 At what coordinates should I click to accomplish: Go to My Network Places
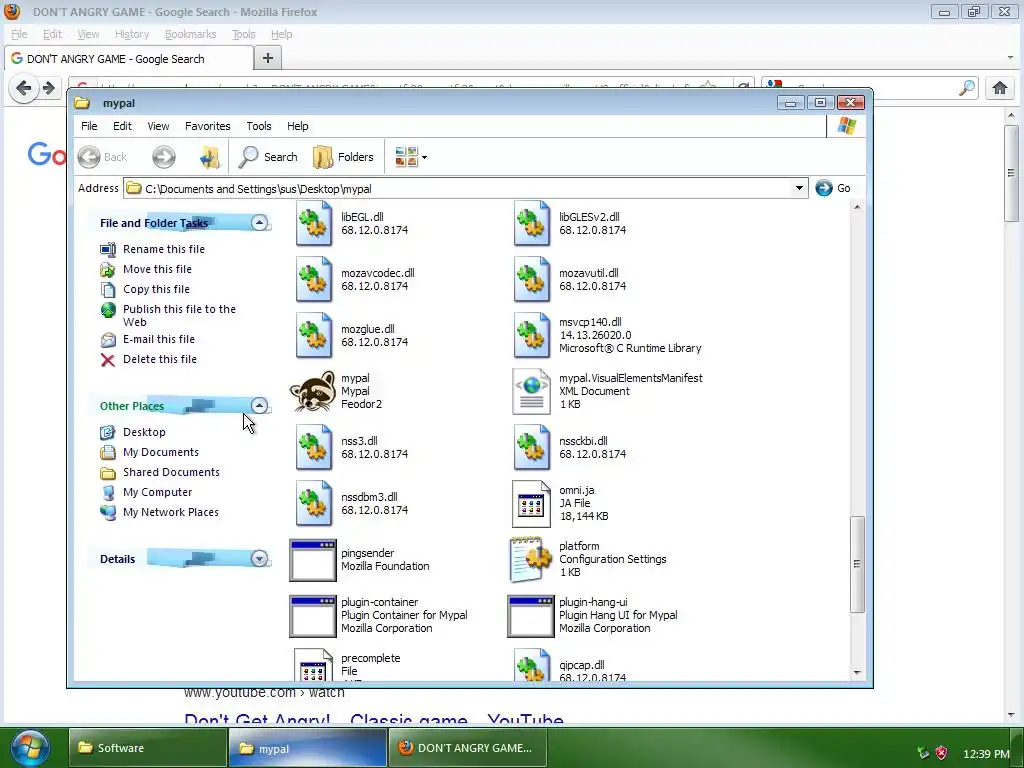pos(171,513)
